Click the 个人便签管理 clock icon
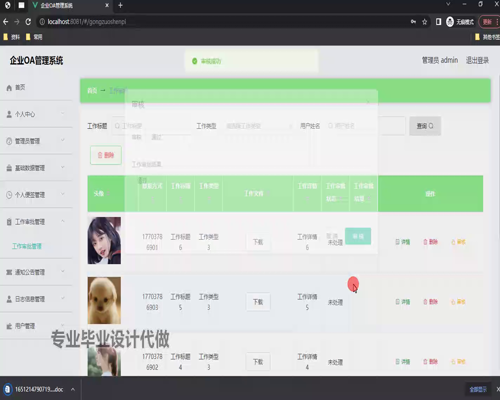Image resolution: width=500 pixels, height=400 pixels. coord(9,195)
